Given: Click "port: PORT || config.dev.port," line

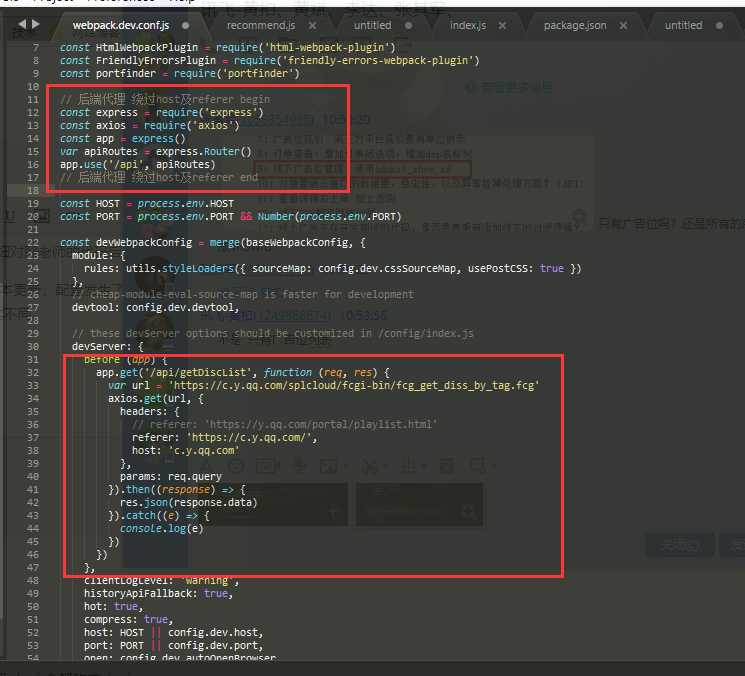Looking at the screenshot, I should 173,646.
